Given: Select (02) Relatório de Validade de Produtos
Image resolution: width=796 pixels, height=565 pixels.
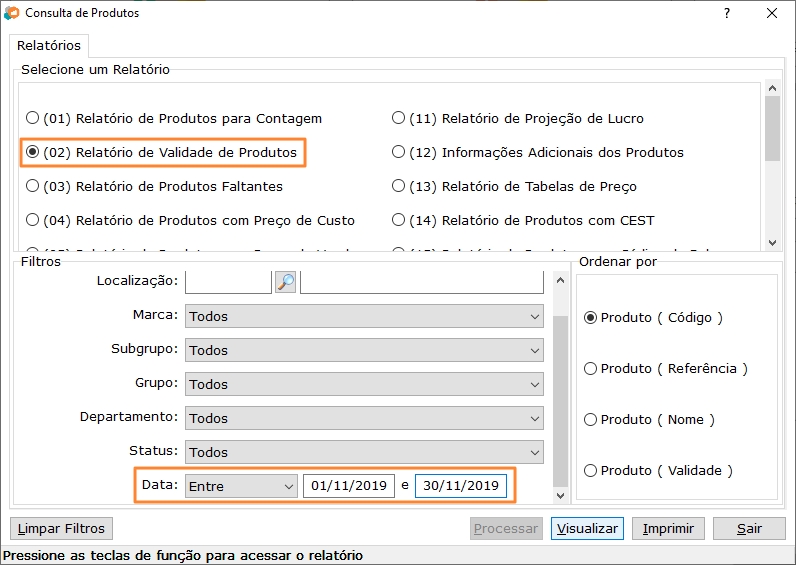Looking at the screenshot, I should coord(161,152).
